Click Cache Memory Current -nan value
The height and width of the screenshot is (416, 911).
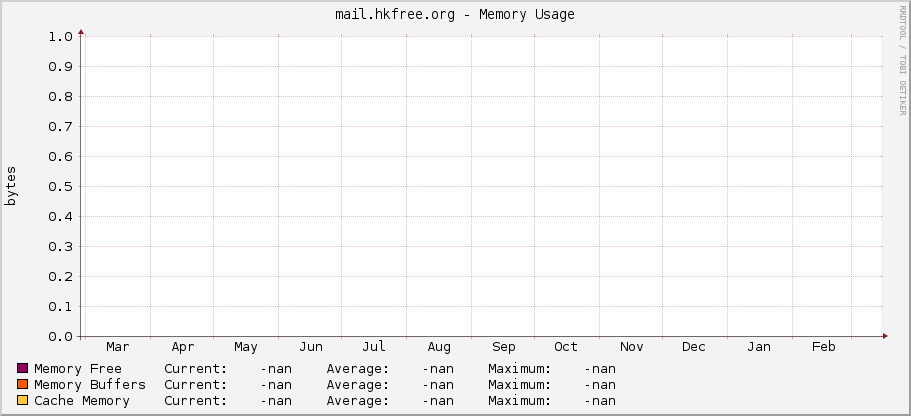276,401
